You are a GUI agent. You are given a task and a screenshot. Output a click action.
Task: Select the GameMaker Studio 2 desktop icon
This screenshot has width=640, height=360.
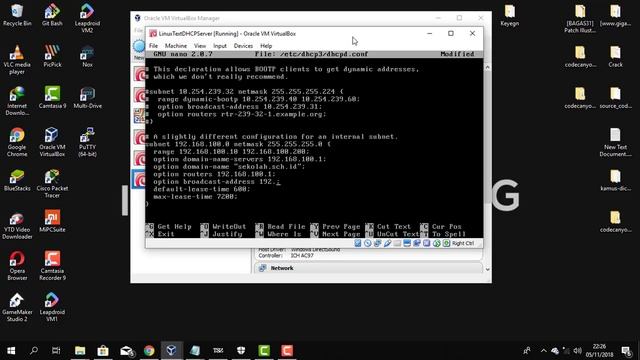coord(17,307)
